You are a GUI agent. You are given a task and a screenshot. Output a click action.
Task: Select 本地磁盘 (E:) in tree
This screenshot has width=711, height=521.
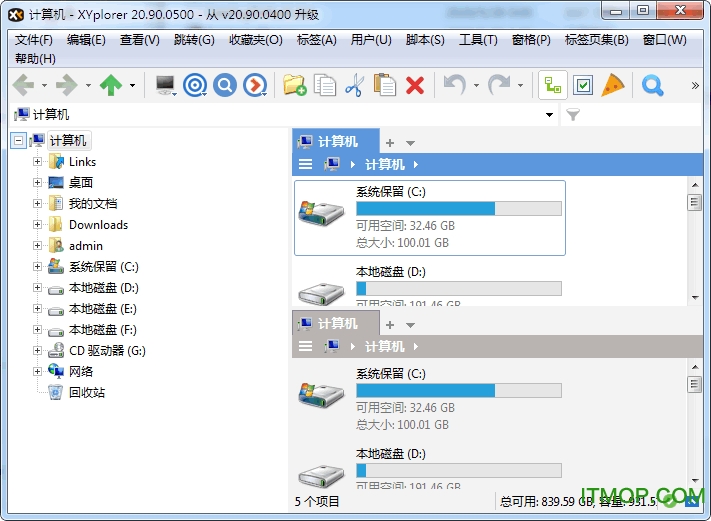click(102, 309)
